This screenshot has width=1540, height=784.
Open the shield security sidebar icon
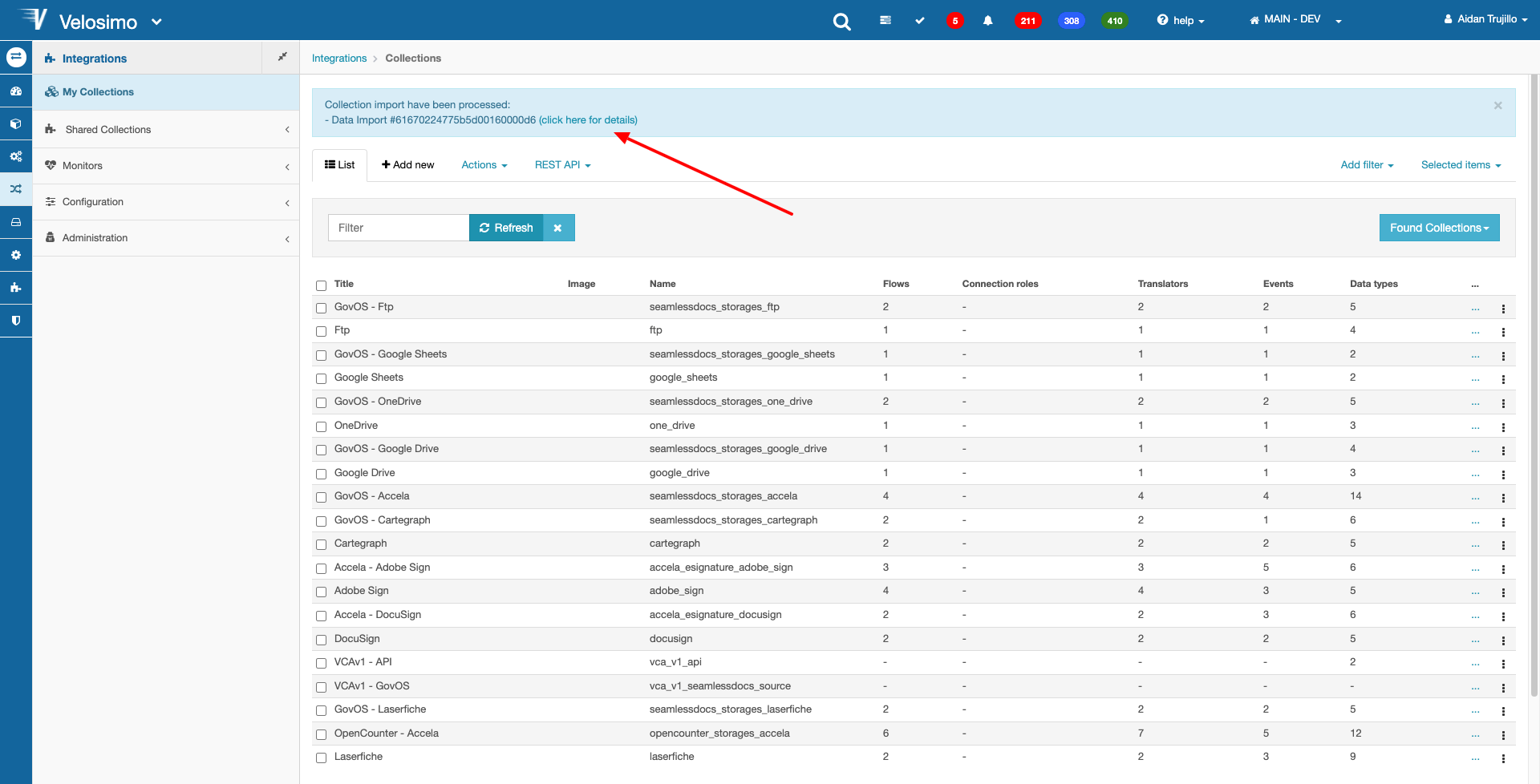pyautogui.click(x=16, y=321)
